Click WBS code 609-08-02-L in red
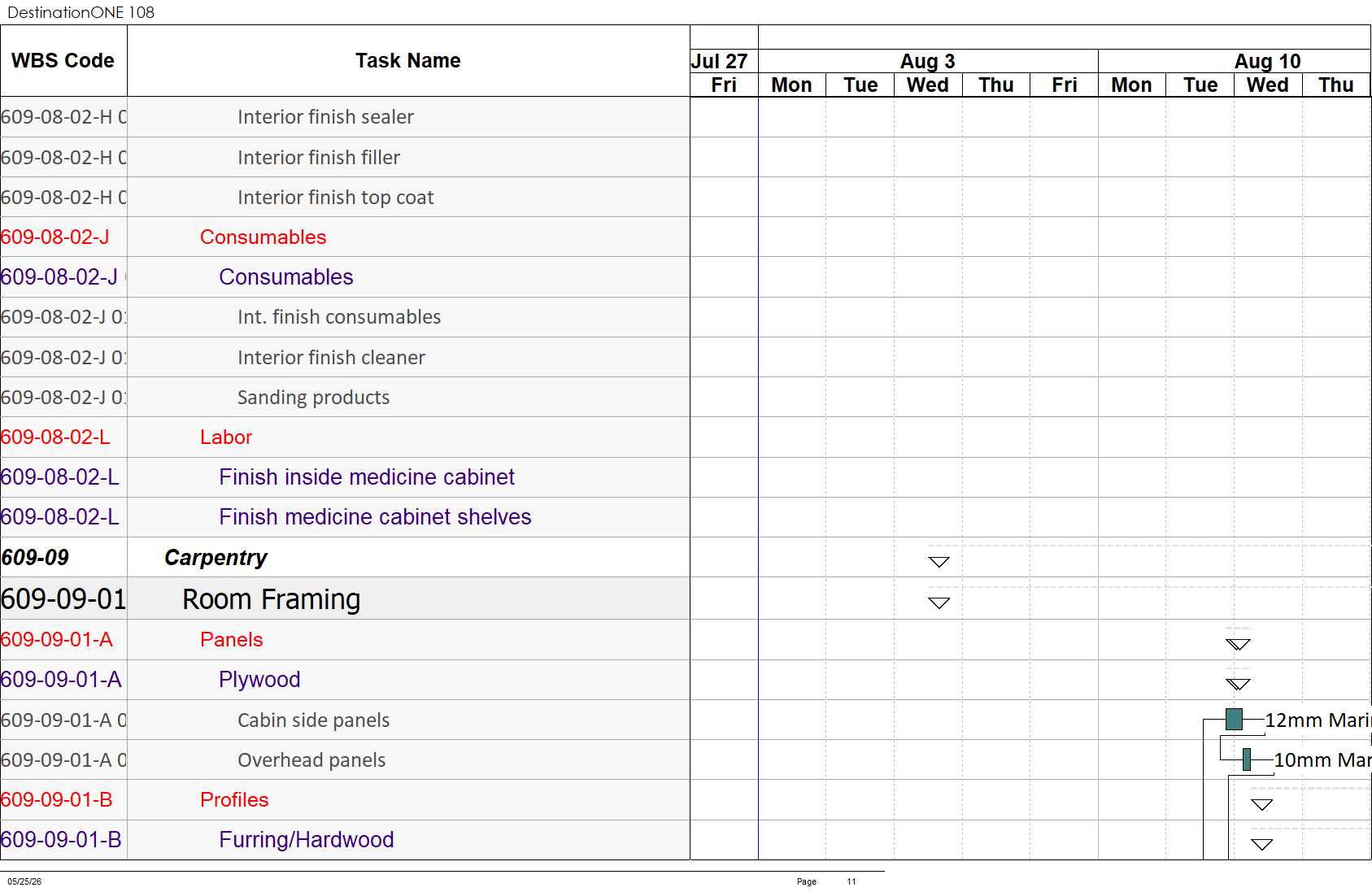This screenshot has width=1372, height=892. [x=55, y=437]
